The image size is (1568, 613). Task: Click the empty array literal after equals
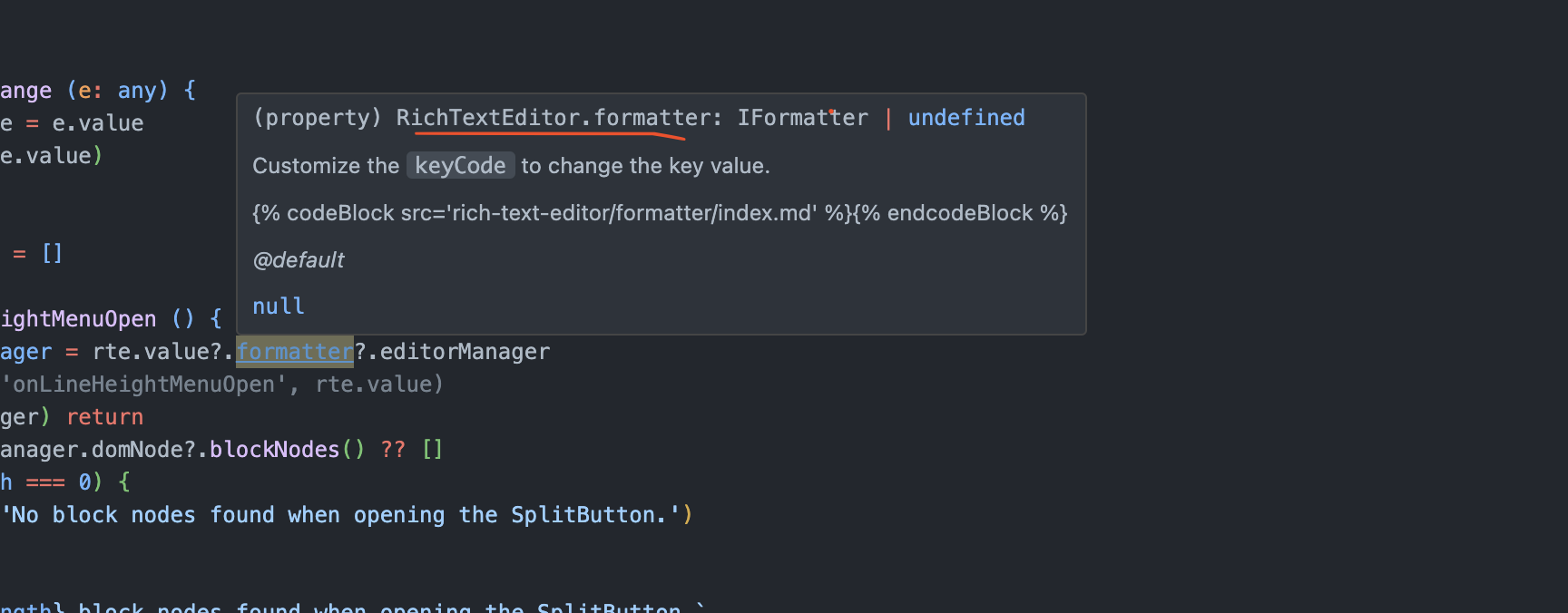[x=53, y=253]
